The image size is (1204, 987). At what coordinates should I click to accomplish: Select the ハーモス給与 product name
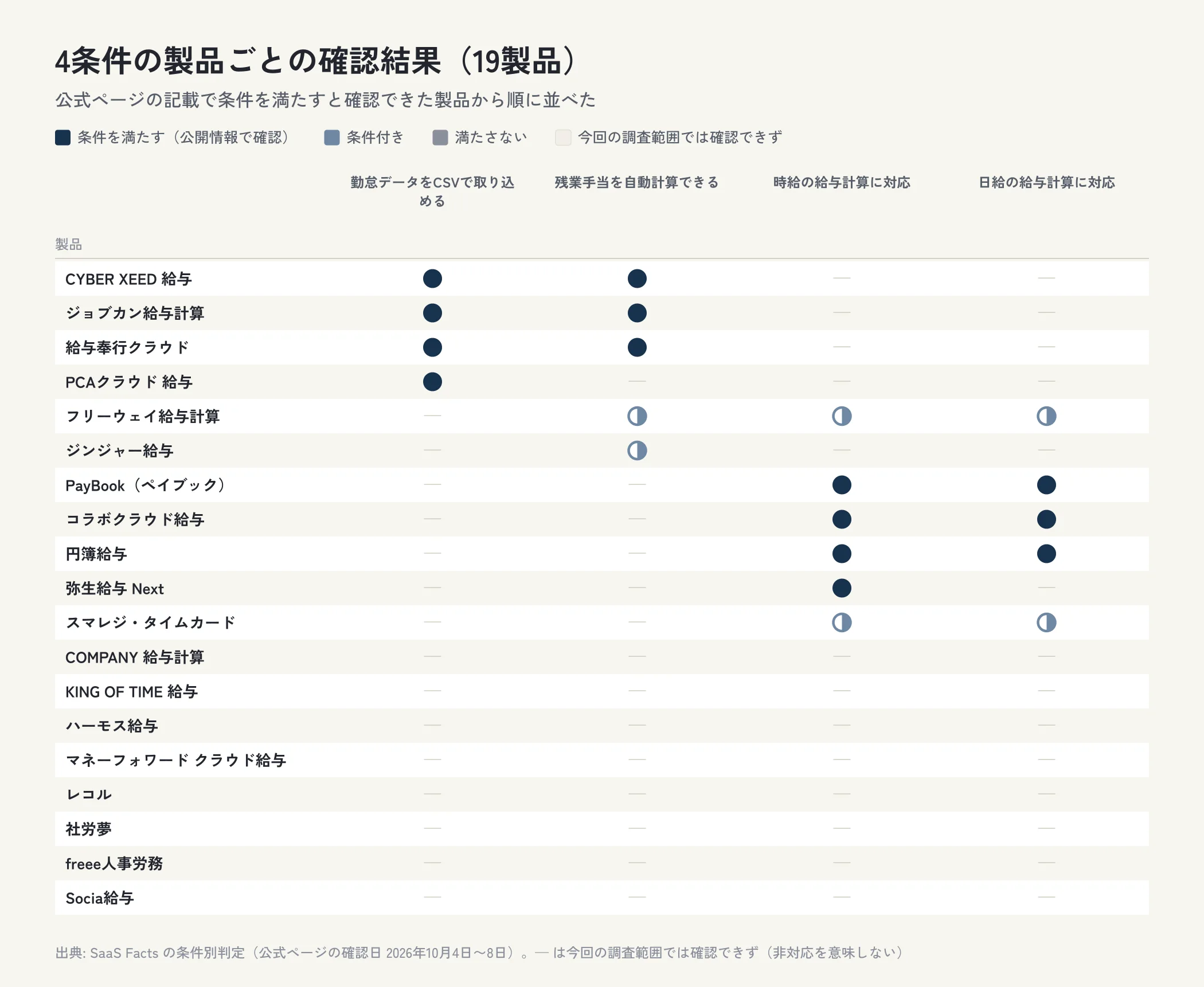click(x=112, y=726)
